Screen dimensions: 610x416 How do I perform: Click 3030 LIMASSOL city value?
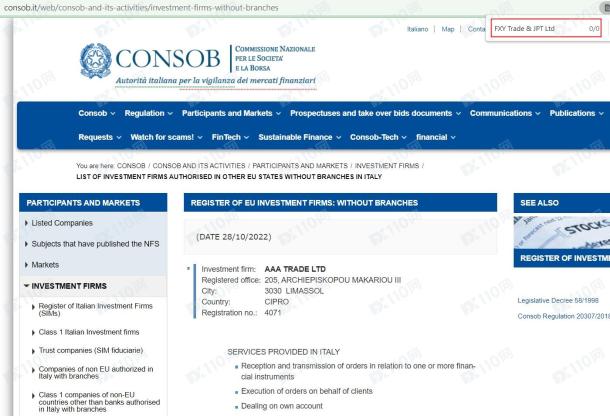click(294, 291)
